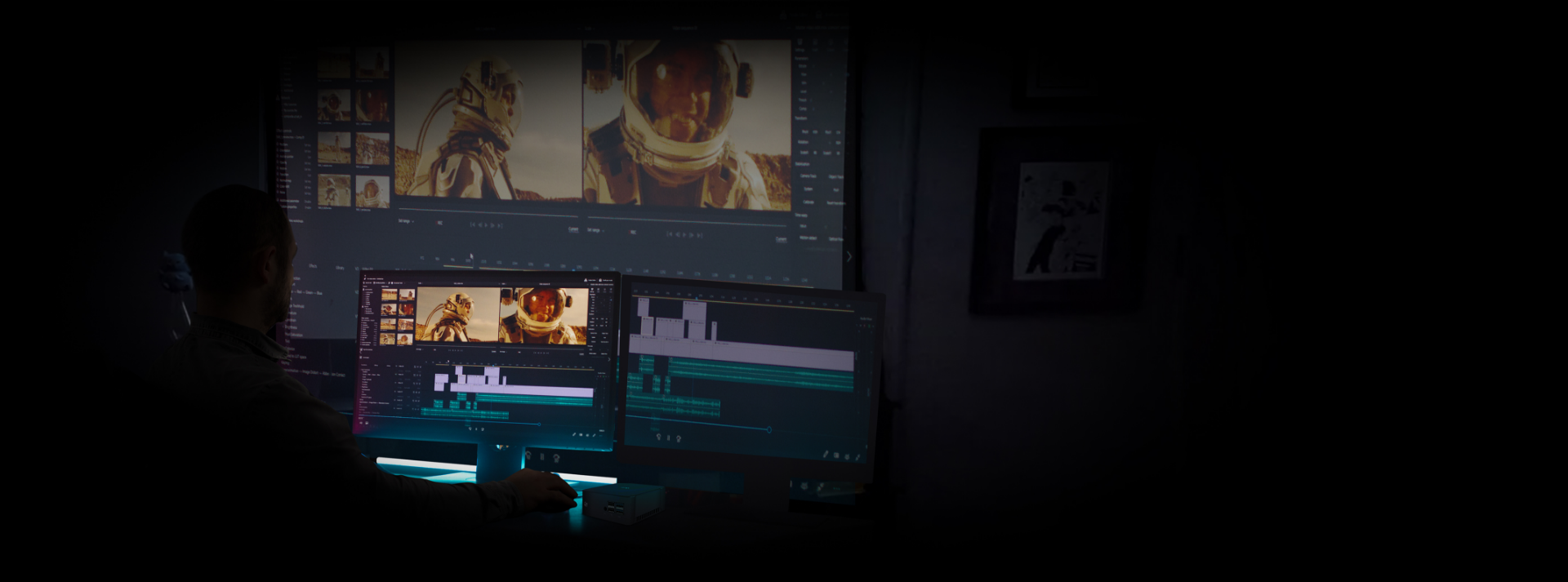Select the bottom-right astronaut thumbnail in projected media bin
This screenshot has height=582, width=1568.
(372, 192)
